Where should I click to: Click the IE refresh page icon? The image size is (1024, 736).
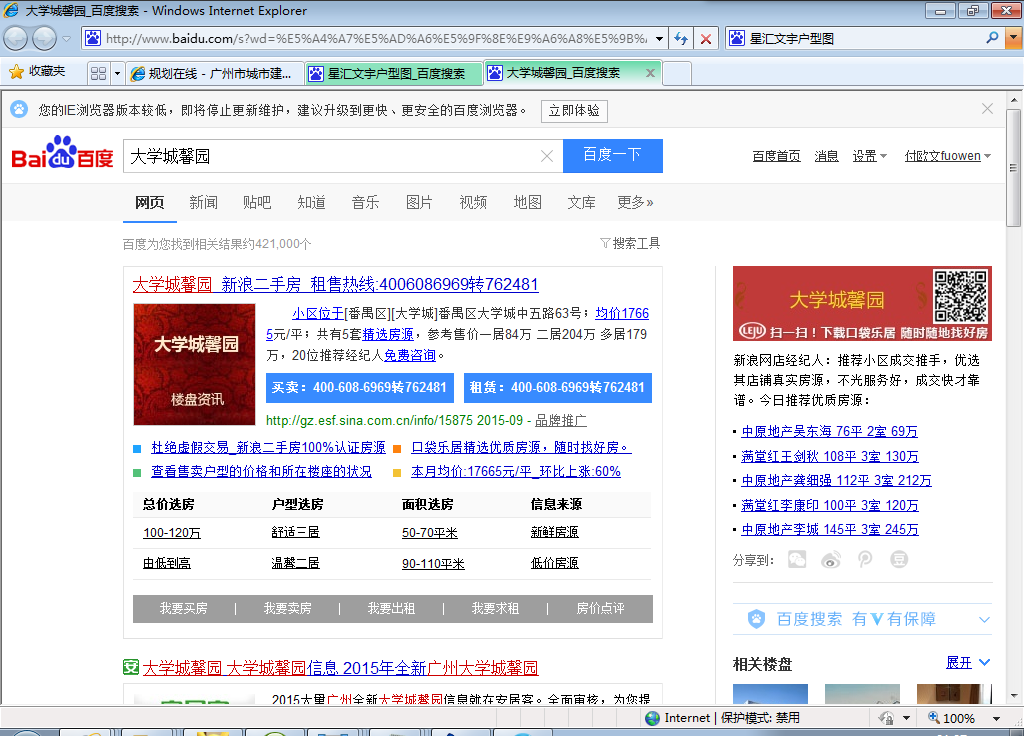681,39
